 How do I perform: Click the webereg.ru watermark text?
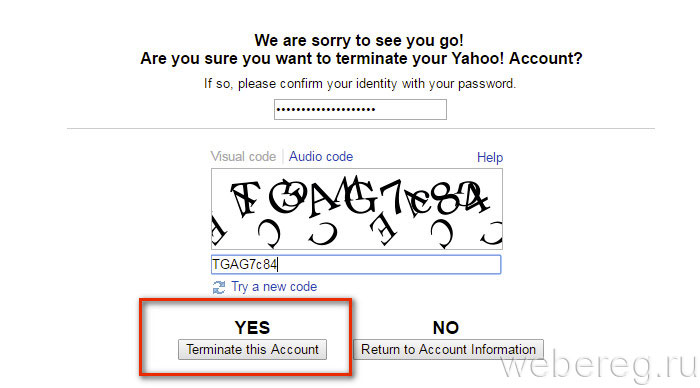point(598,366)
